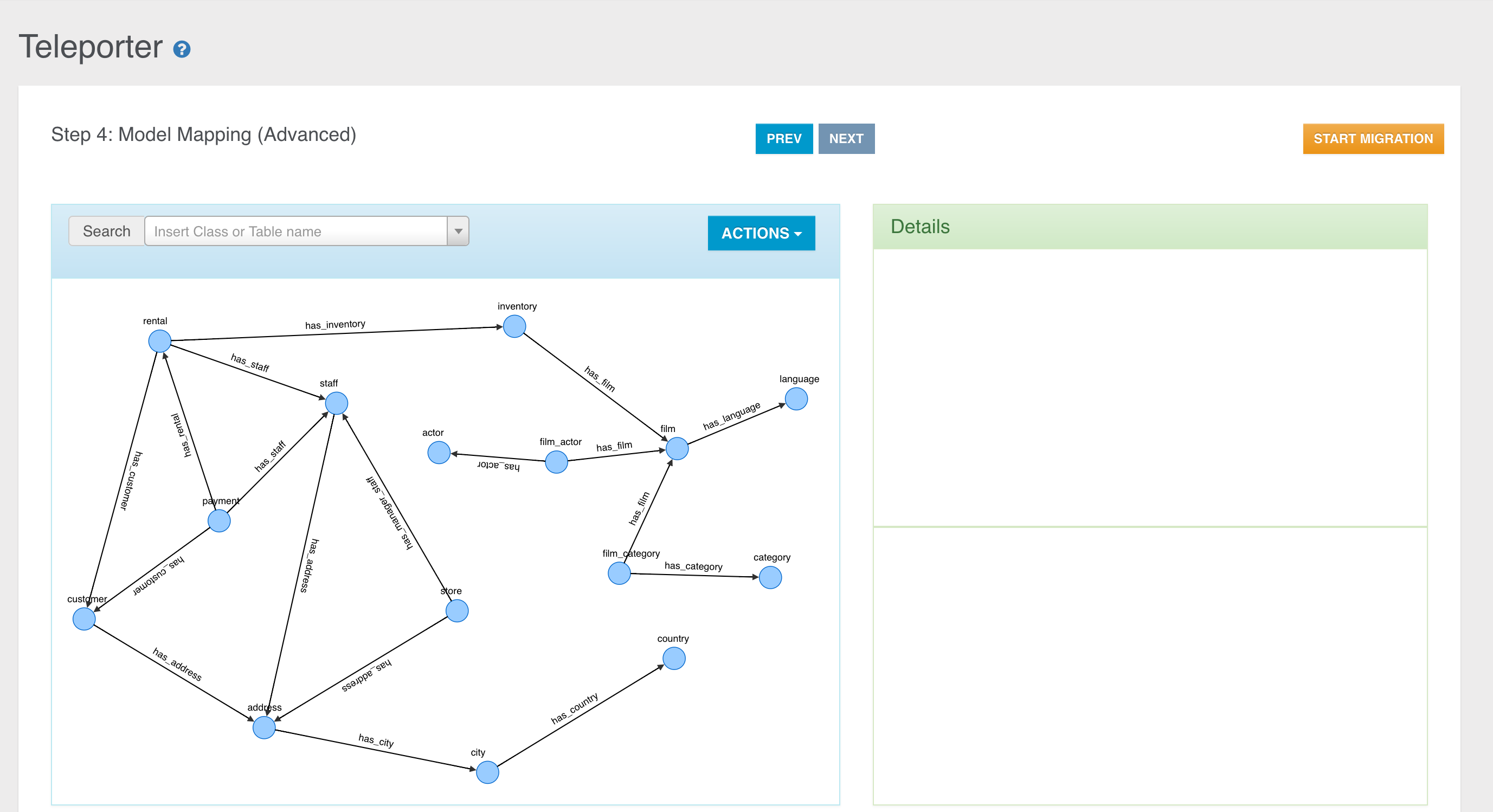
Task: Click the country node circle
Action: [x=673, y=659]
